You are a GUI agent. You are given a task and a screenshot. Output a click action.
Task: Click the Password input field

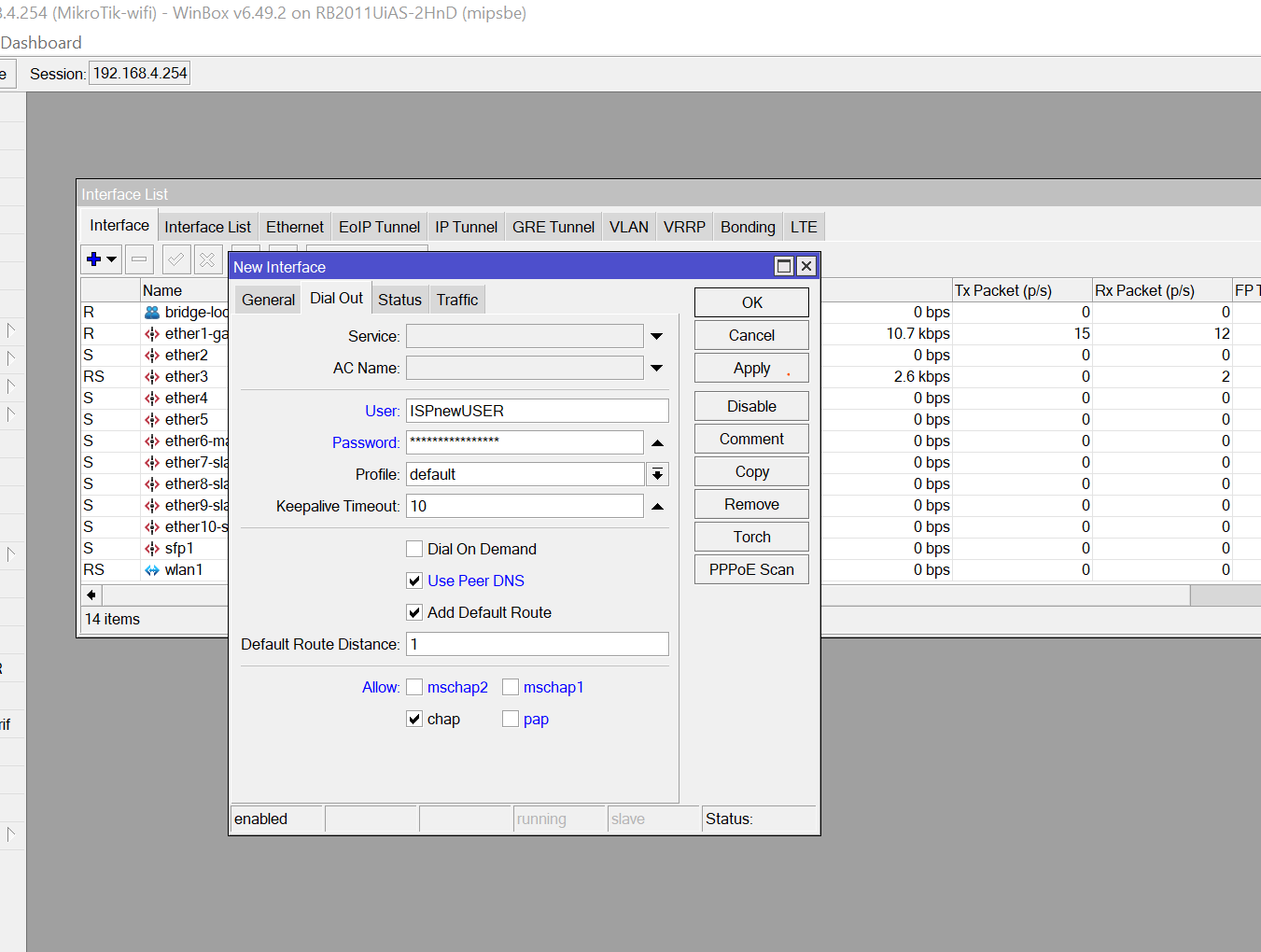click(x=525, y=442)
